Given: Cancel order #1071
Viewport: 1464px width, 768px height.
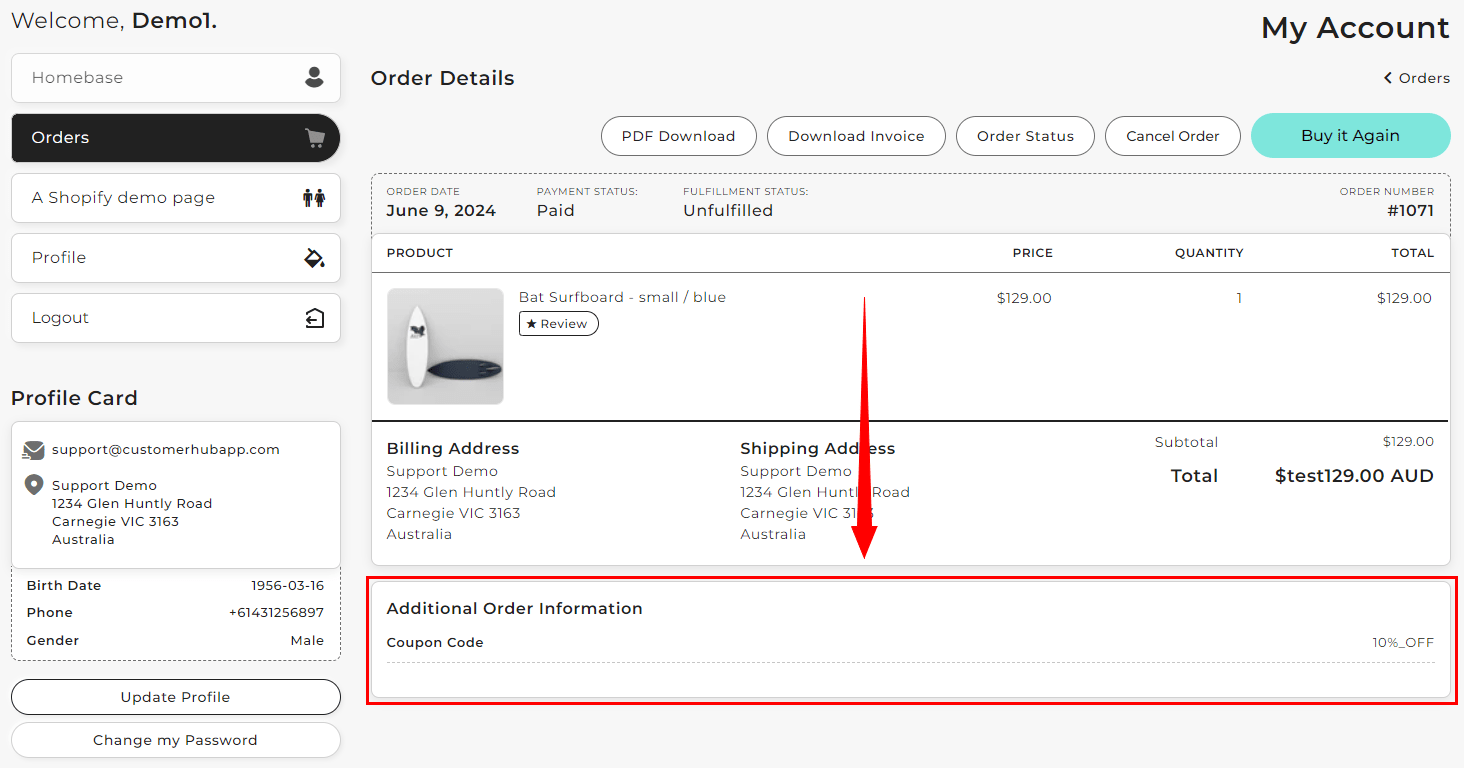Looking at the screenshot, I should click(x=1172, y=135).
